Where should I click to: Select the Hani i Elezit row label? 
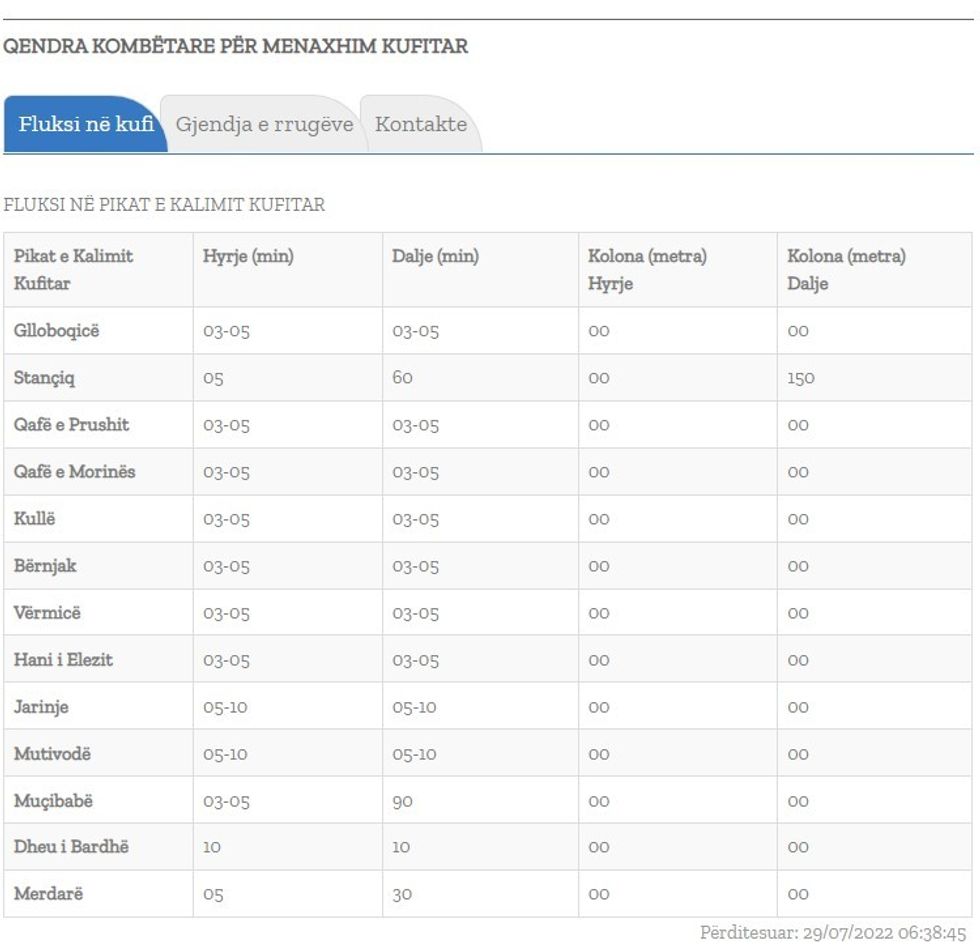pyautogui.click(x=63, y=660)
